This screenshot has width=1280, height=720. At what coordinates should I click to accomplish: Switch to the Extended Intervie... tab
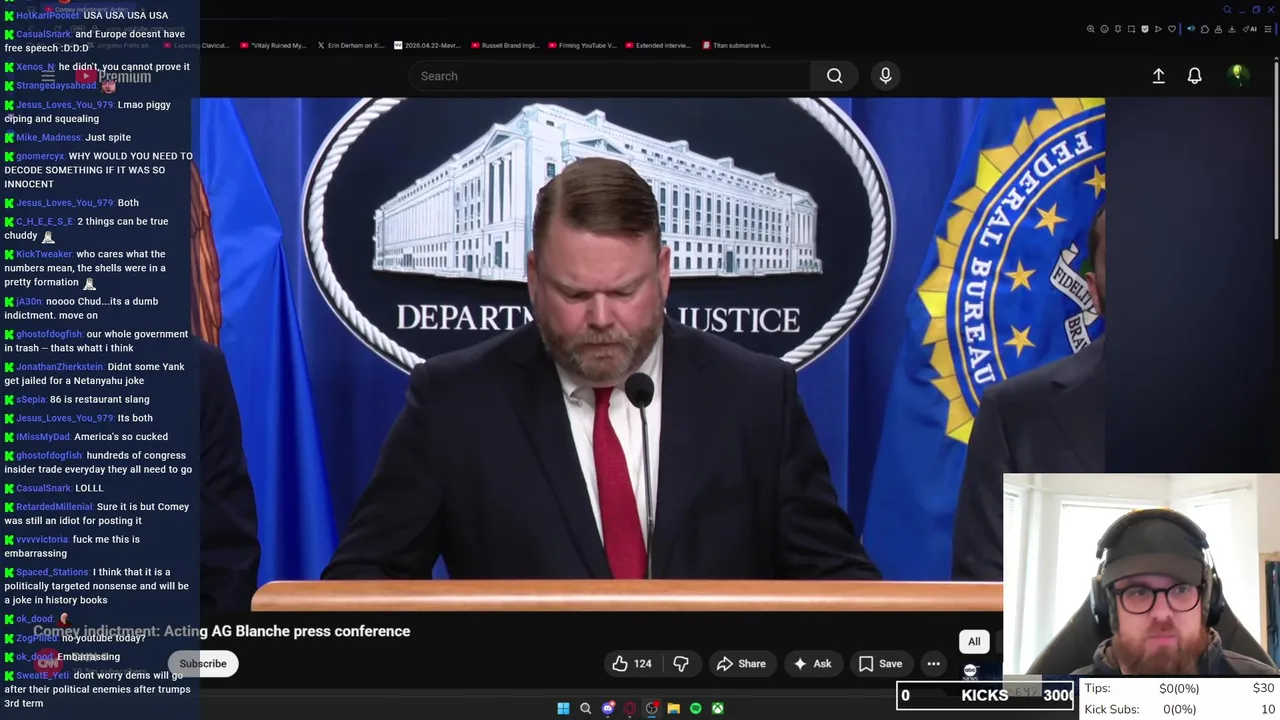(659, 45)
